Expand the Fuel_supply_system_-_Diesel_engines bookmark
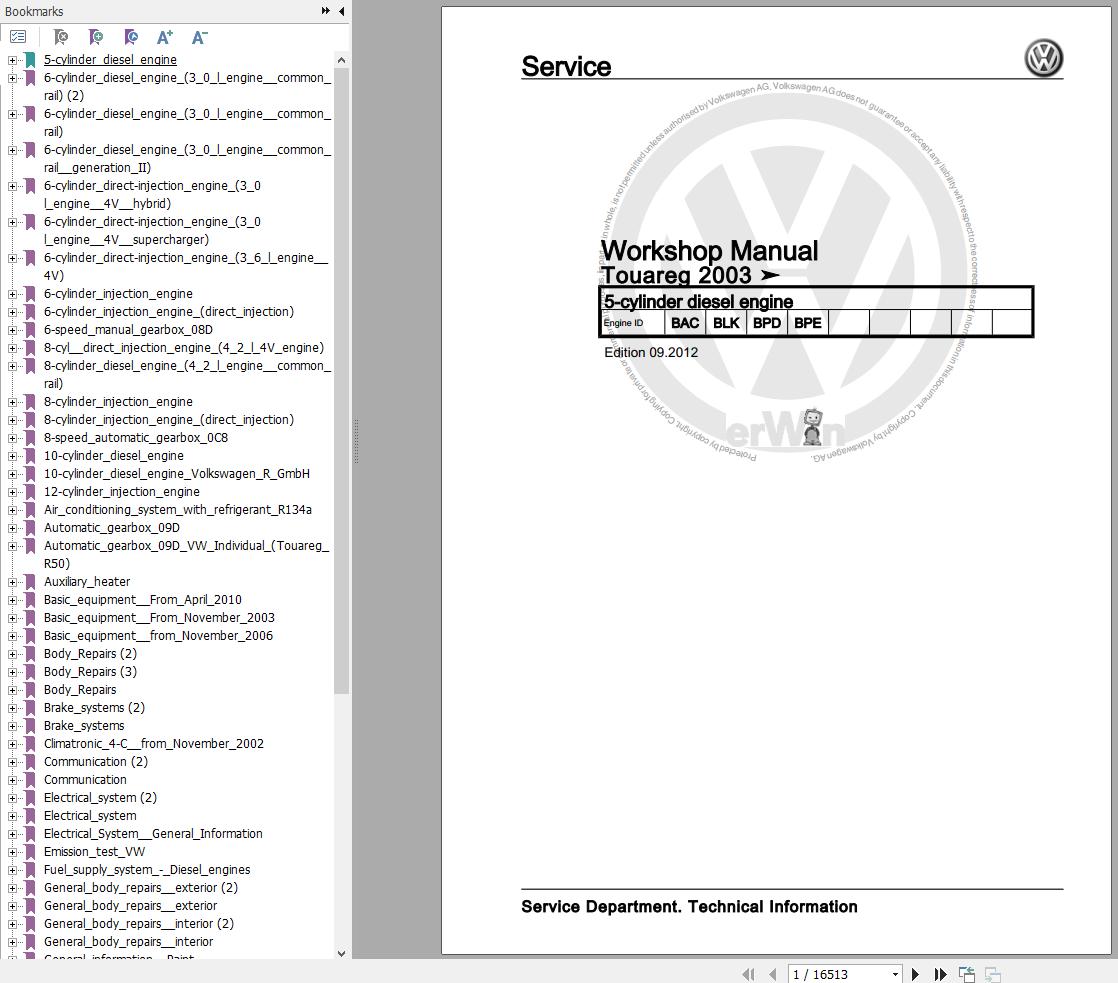 (12, 870)
